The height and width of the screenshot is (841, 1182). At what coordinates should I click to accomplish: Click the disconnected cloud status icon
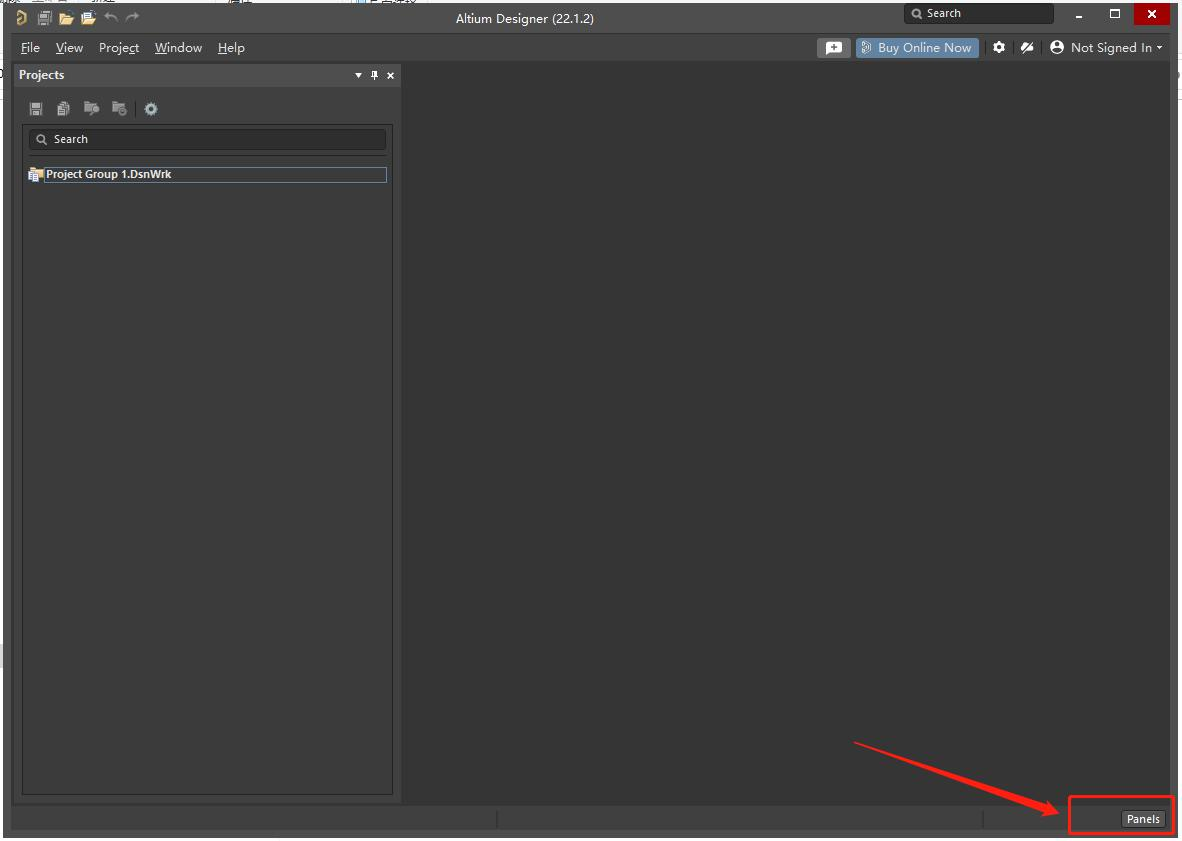tap(1026, 47)
